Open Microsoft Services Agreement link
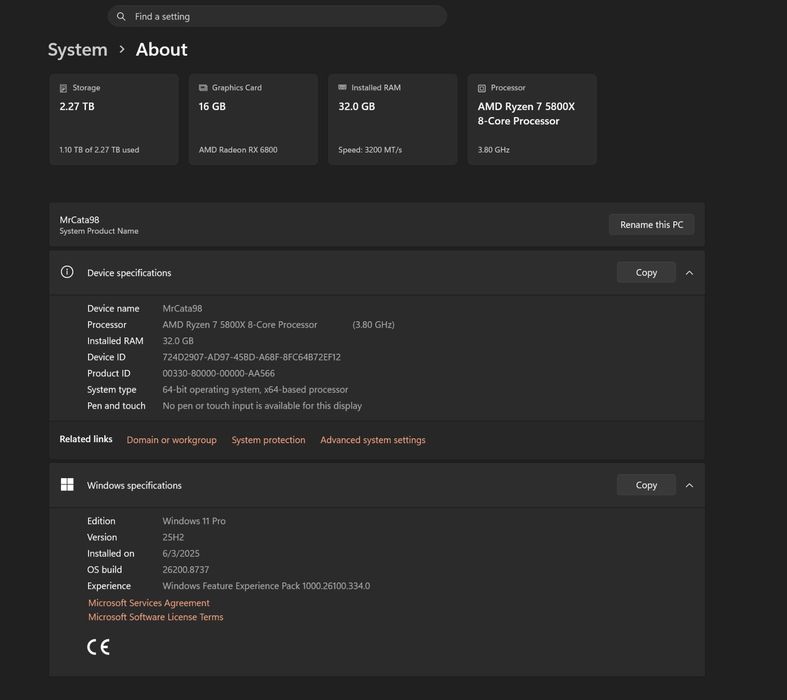 [149, 603]
